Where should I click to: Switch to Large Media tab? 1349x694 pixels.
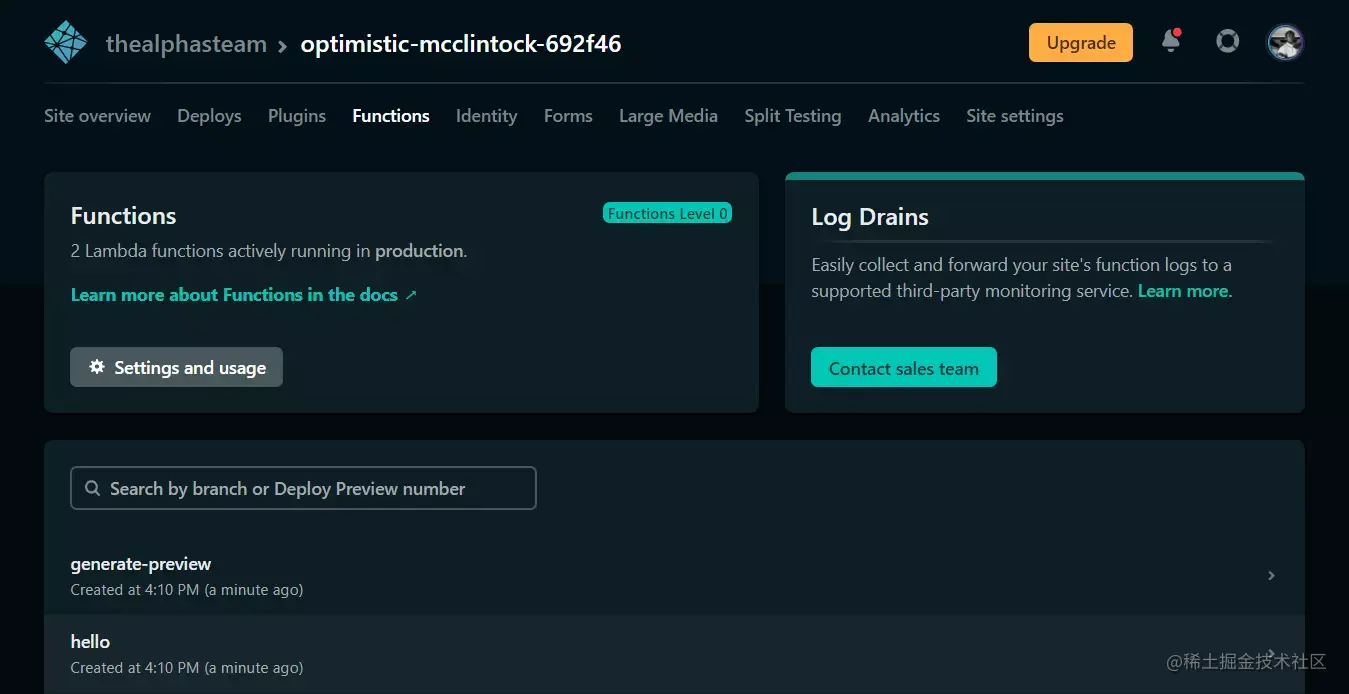point(668,116)
